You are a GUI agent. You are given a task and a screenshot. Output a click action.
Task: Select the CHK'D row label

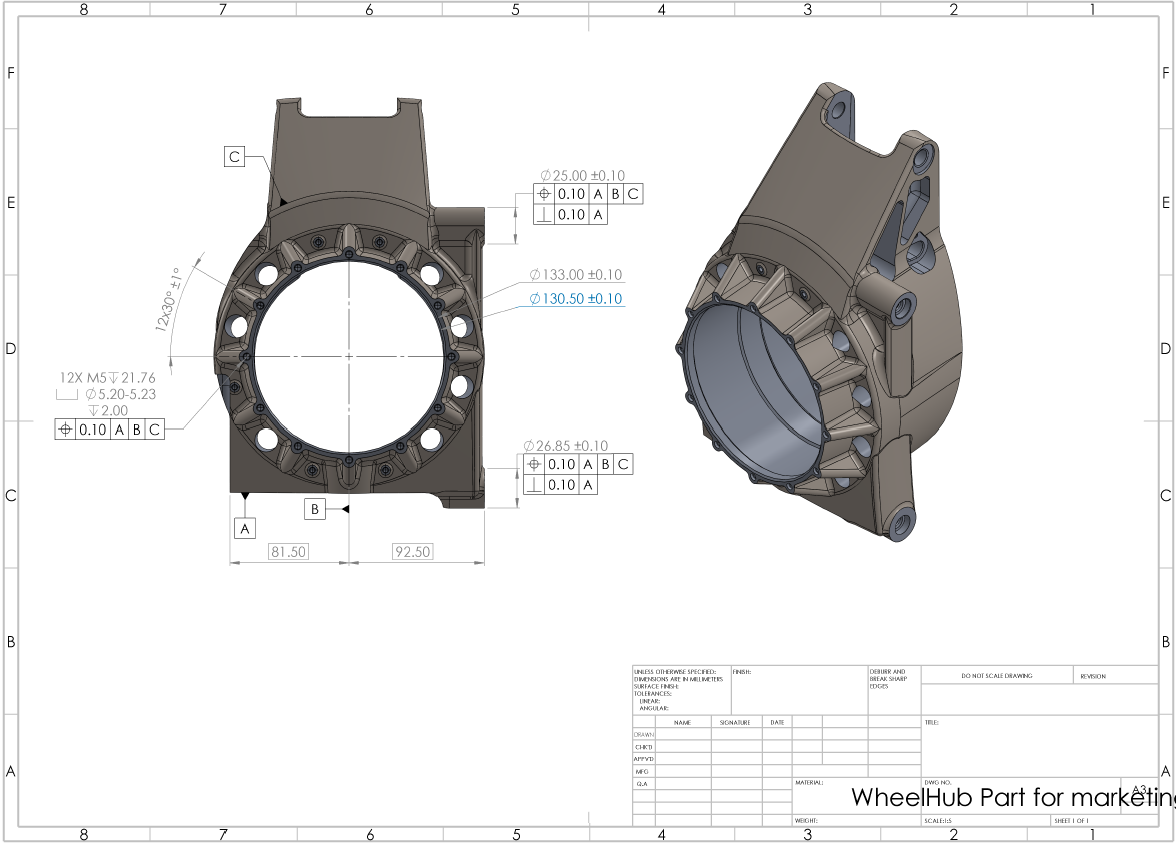[644, 747]
